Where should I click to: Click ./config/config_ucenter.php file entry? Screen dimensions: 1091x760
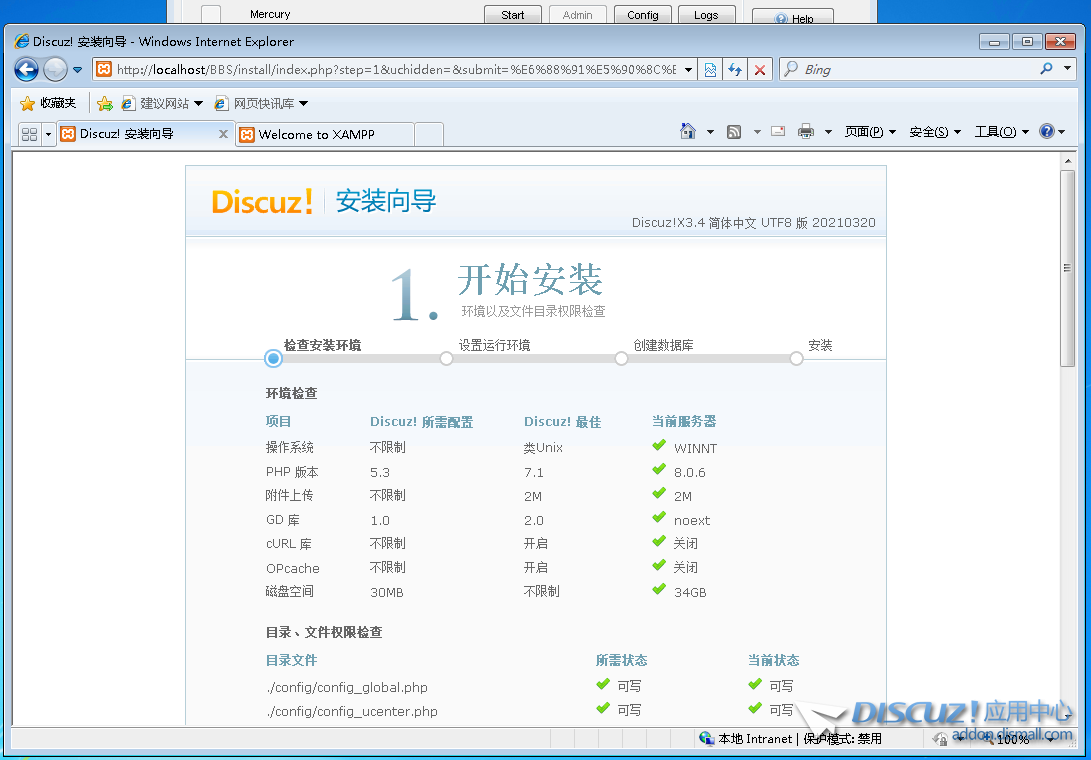pos(351,711)
